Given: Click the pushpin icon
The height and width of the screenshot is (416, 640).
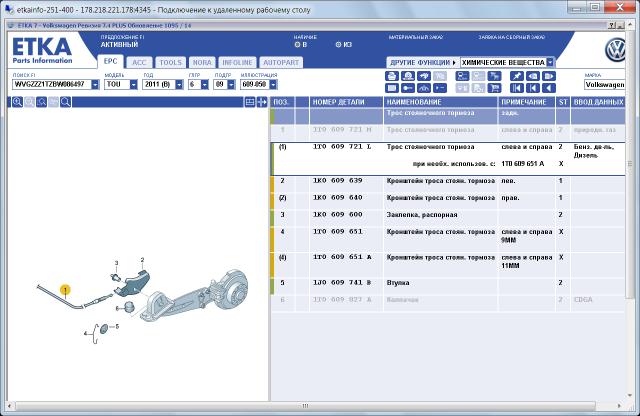Looking at the screenshot, I should tap(517, 76).
